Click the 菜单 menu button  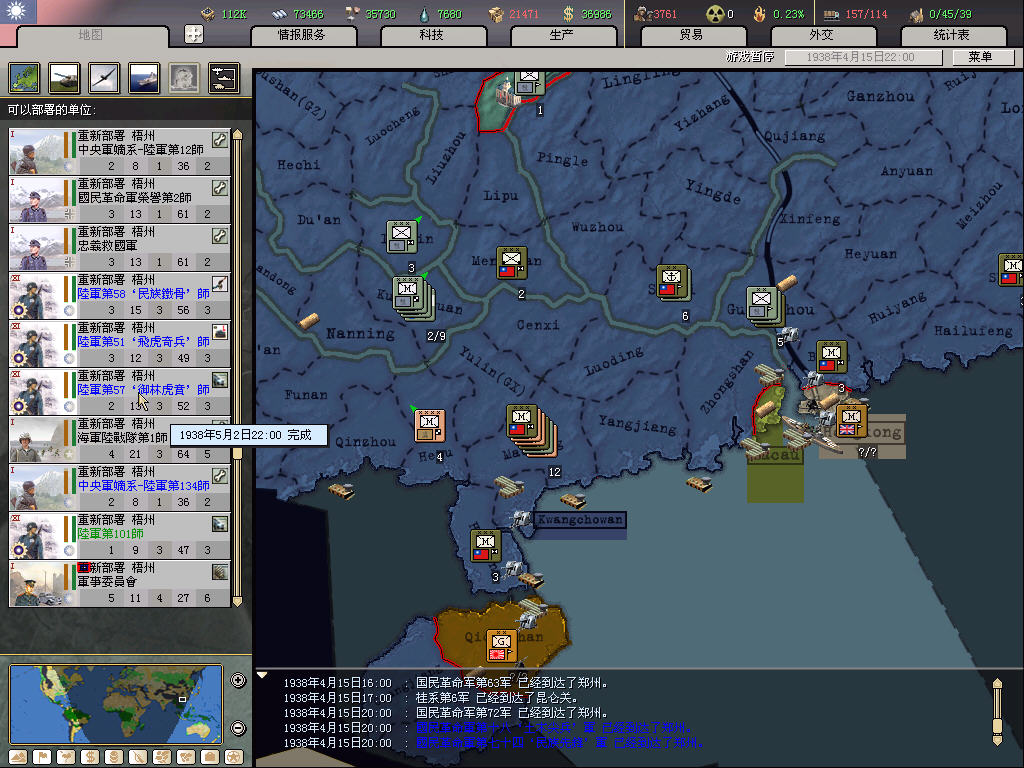[978, 57]
